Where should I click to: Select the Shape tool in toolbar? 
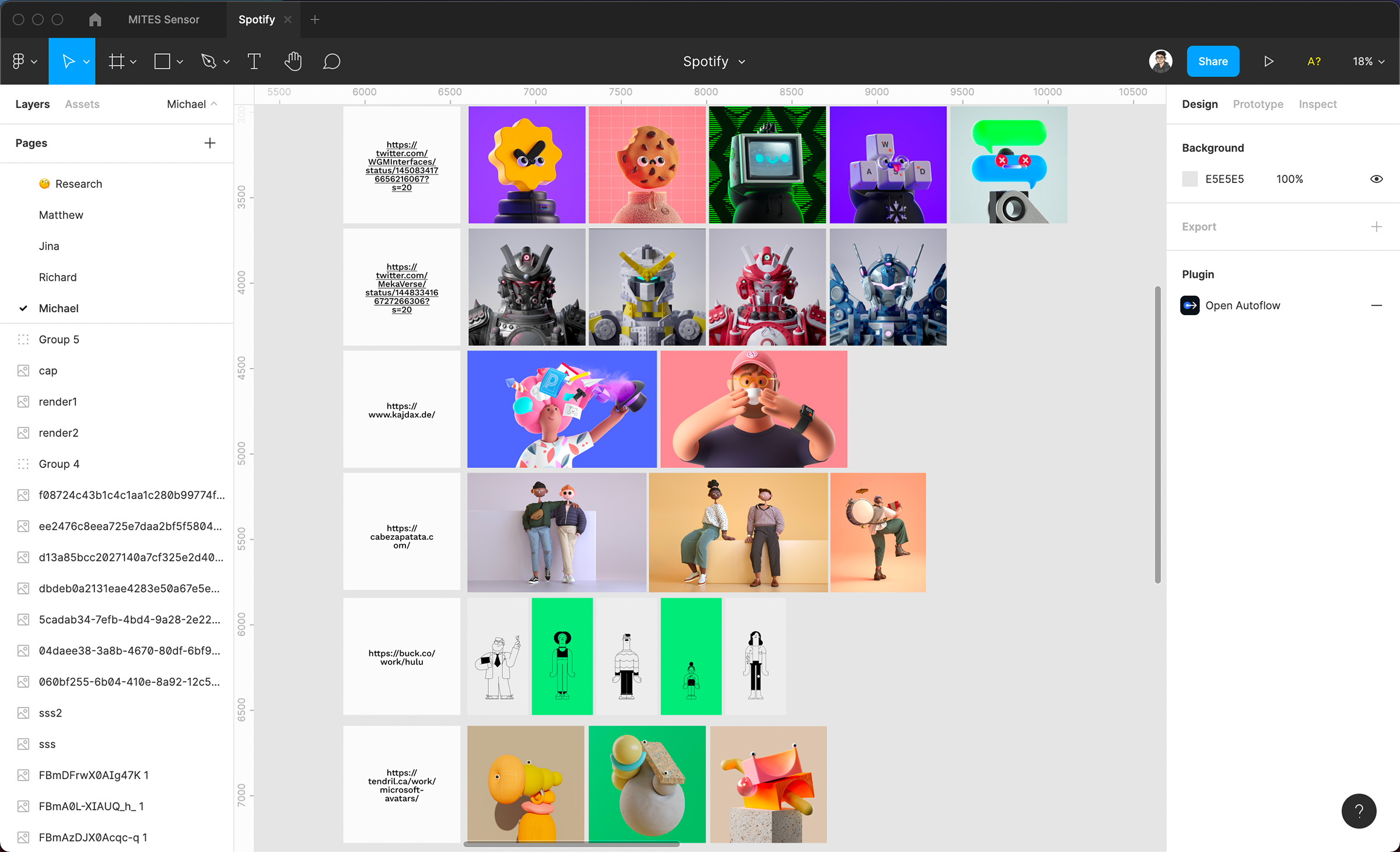[163, 62]
